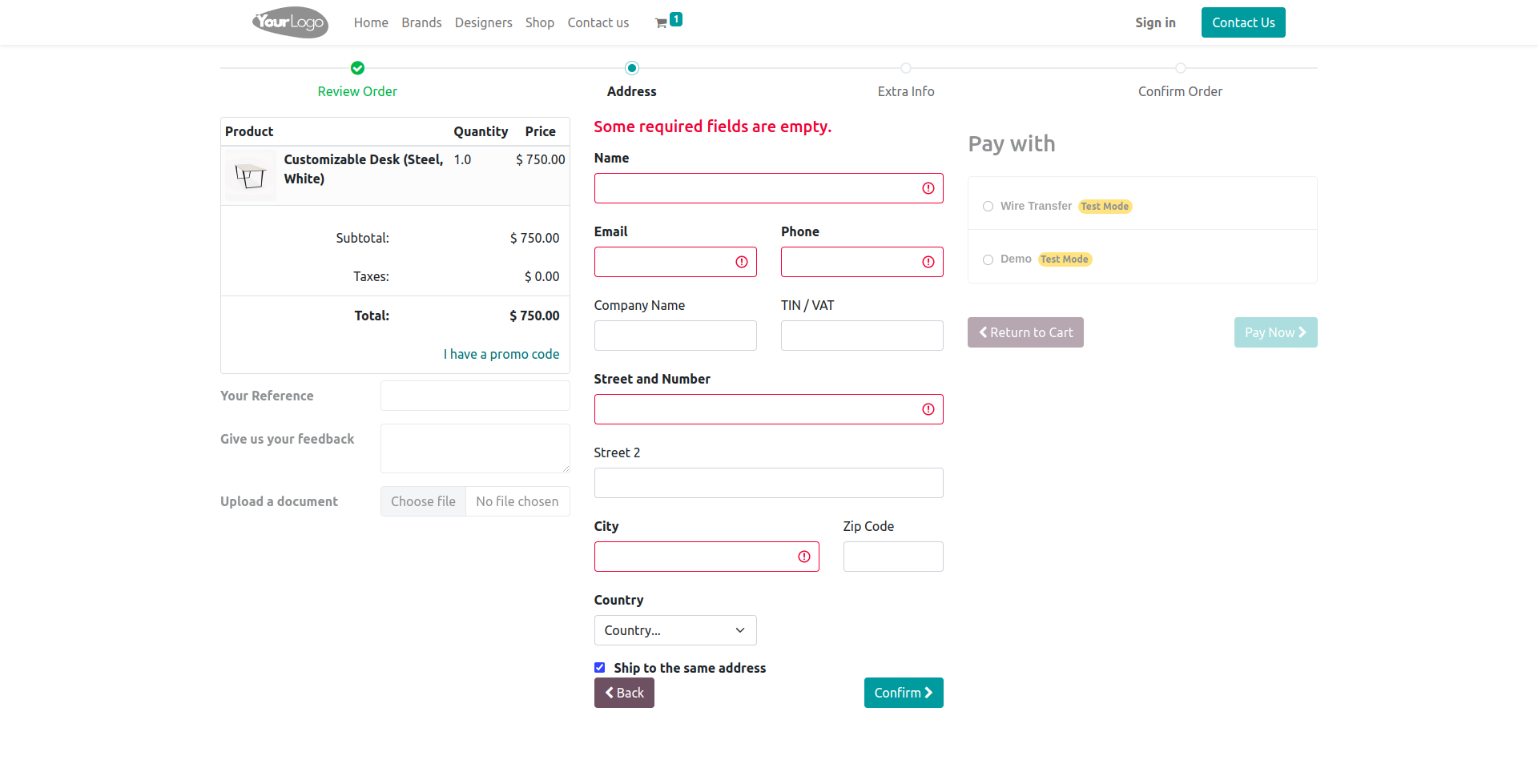
Task: Click the Review Order green checkmark step
Action: tap(357, 68)
